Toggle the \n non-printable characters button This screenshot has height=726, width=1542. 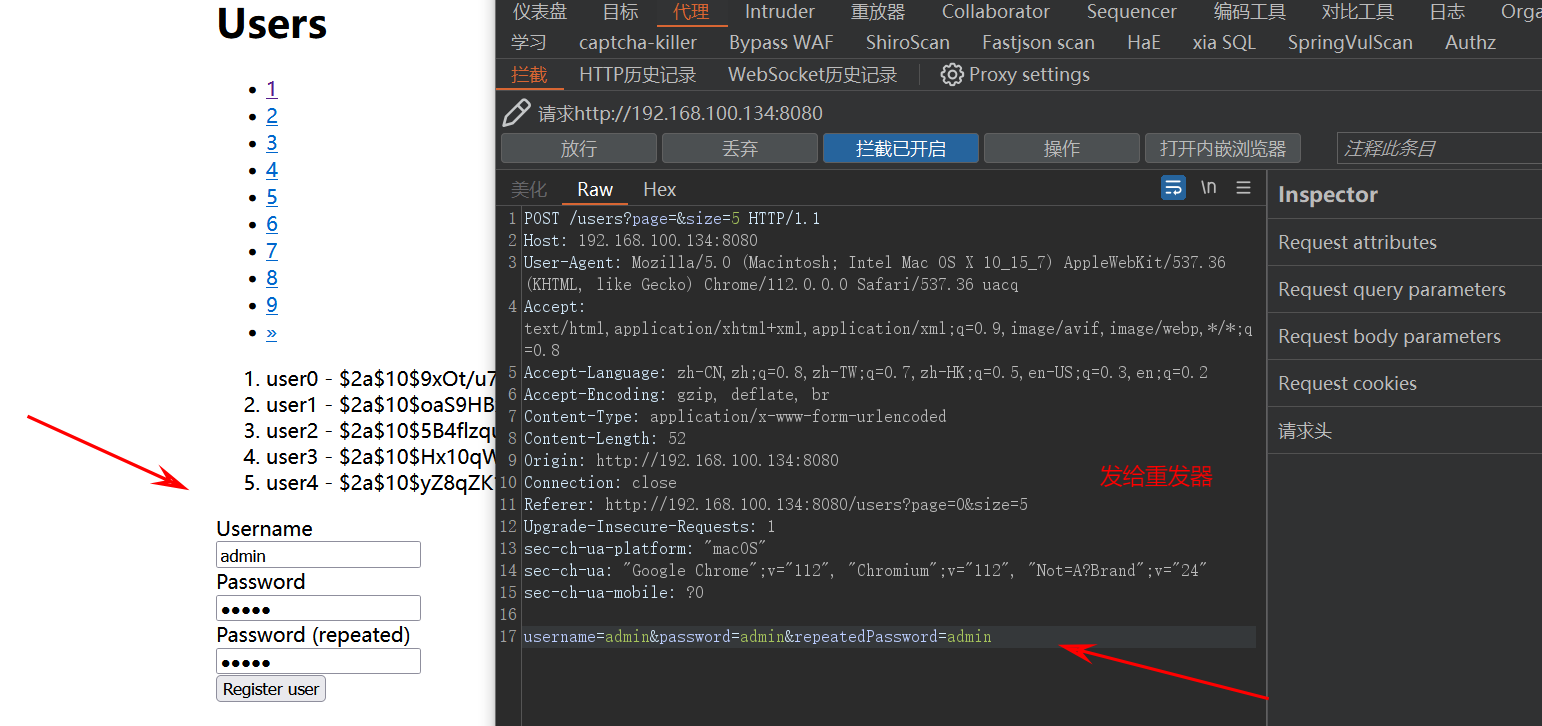point(1209,187)
